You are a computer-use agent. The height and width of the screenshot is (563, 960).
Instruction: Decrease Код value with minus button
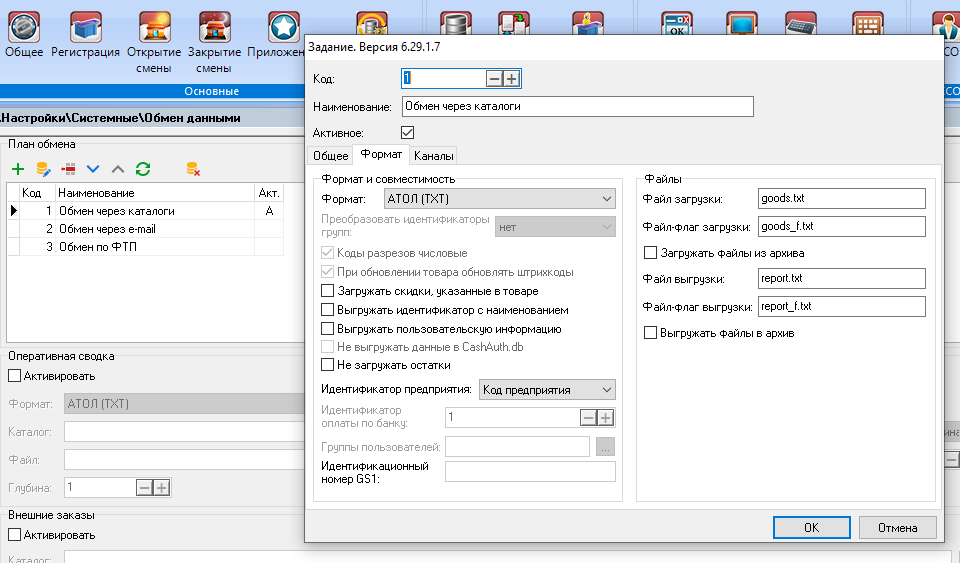click(x=494, y=78)
